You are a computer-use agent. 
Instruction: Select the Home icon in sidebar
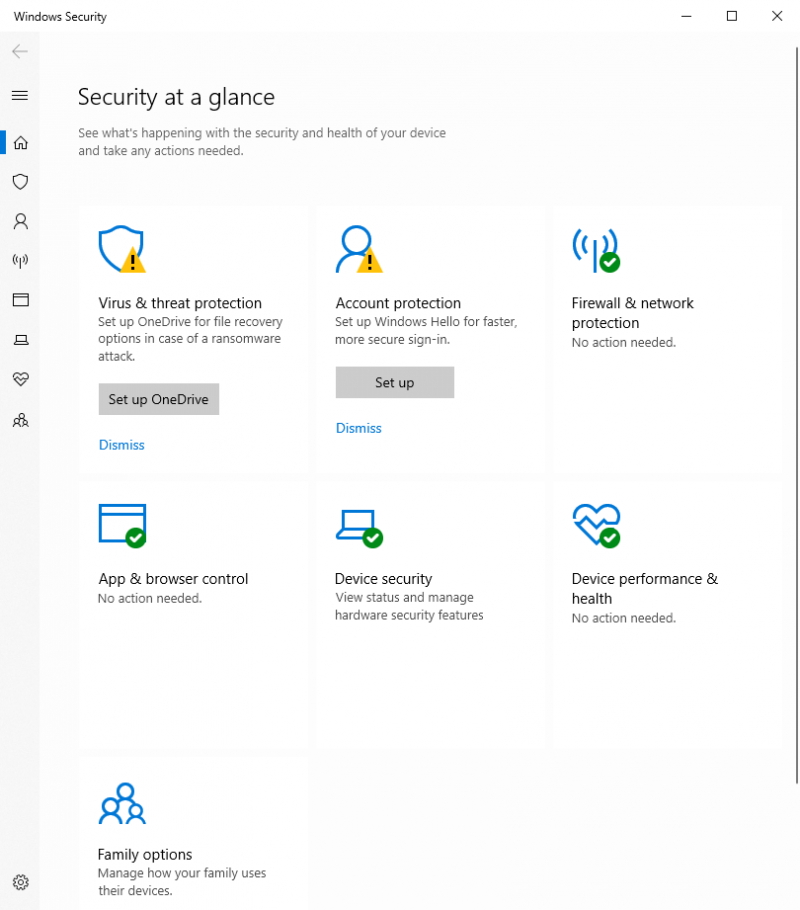pos(21,143)
